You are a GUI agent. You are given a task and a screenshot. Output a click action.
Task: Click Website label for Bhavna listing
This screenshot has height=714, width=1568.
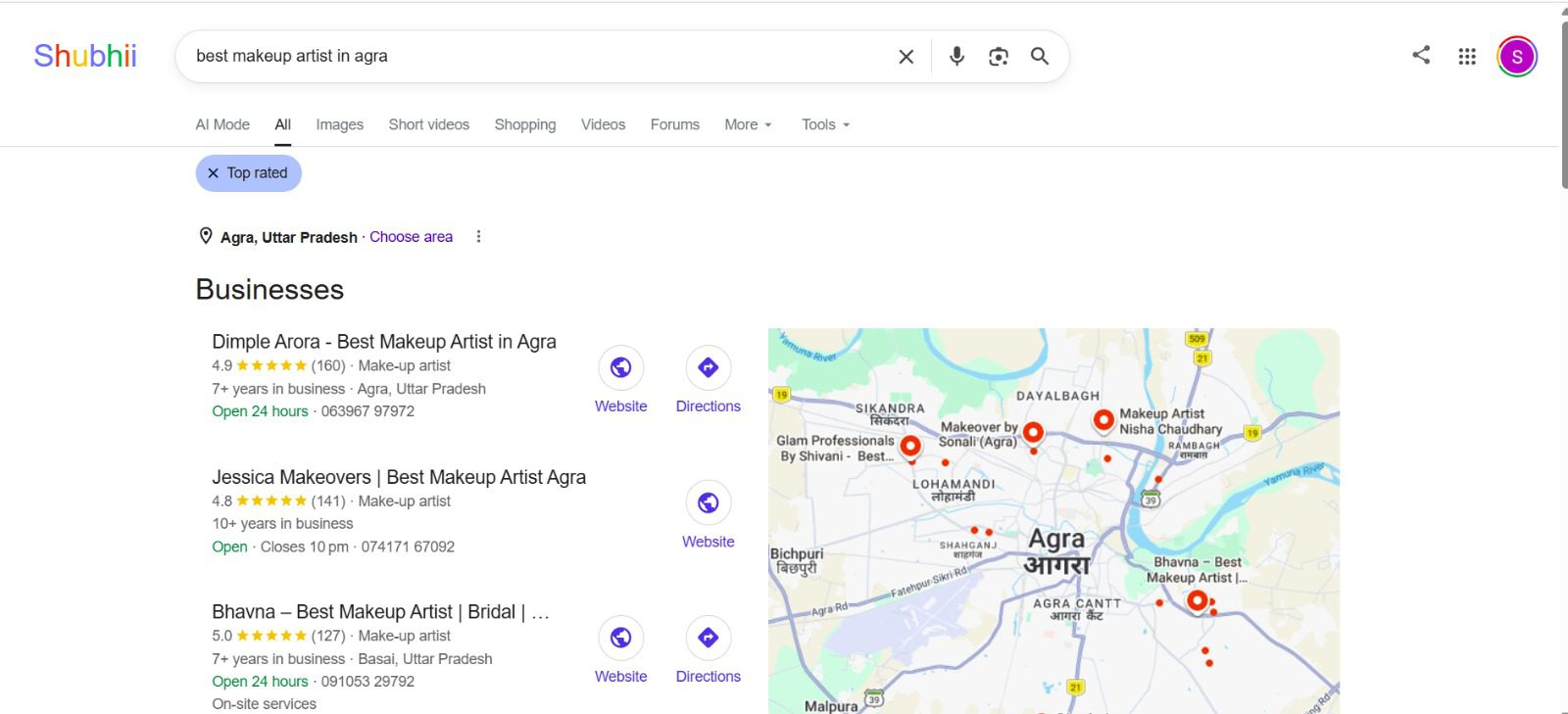pyautogui.click(x=620, y=677)
